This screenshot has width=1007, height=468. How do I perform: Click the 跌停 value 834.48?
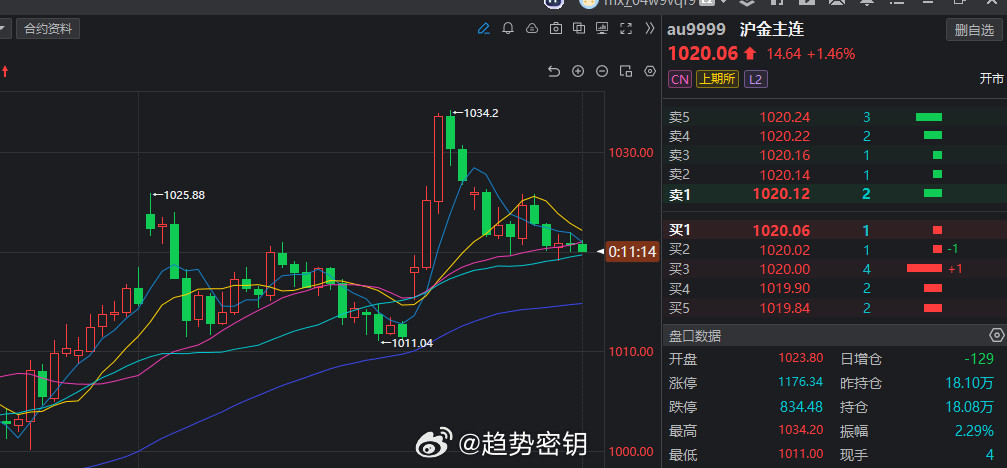coord(801,406)
